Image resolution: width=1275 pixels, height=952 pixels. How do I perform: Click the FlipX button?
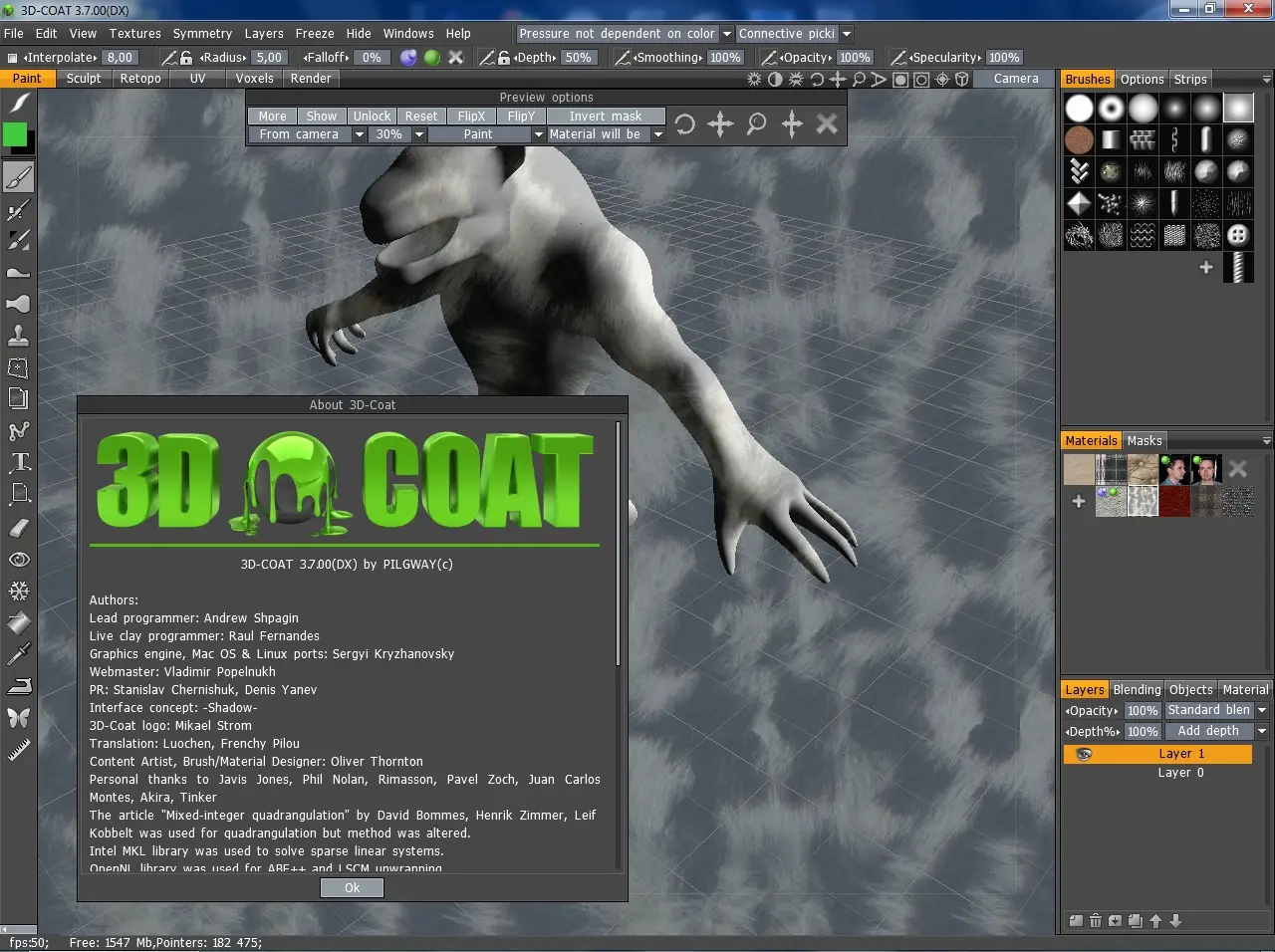pos(471,117)
